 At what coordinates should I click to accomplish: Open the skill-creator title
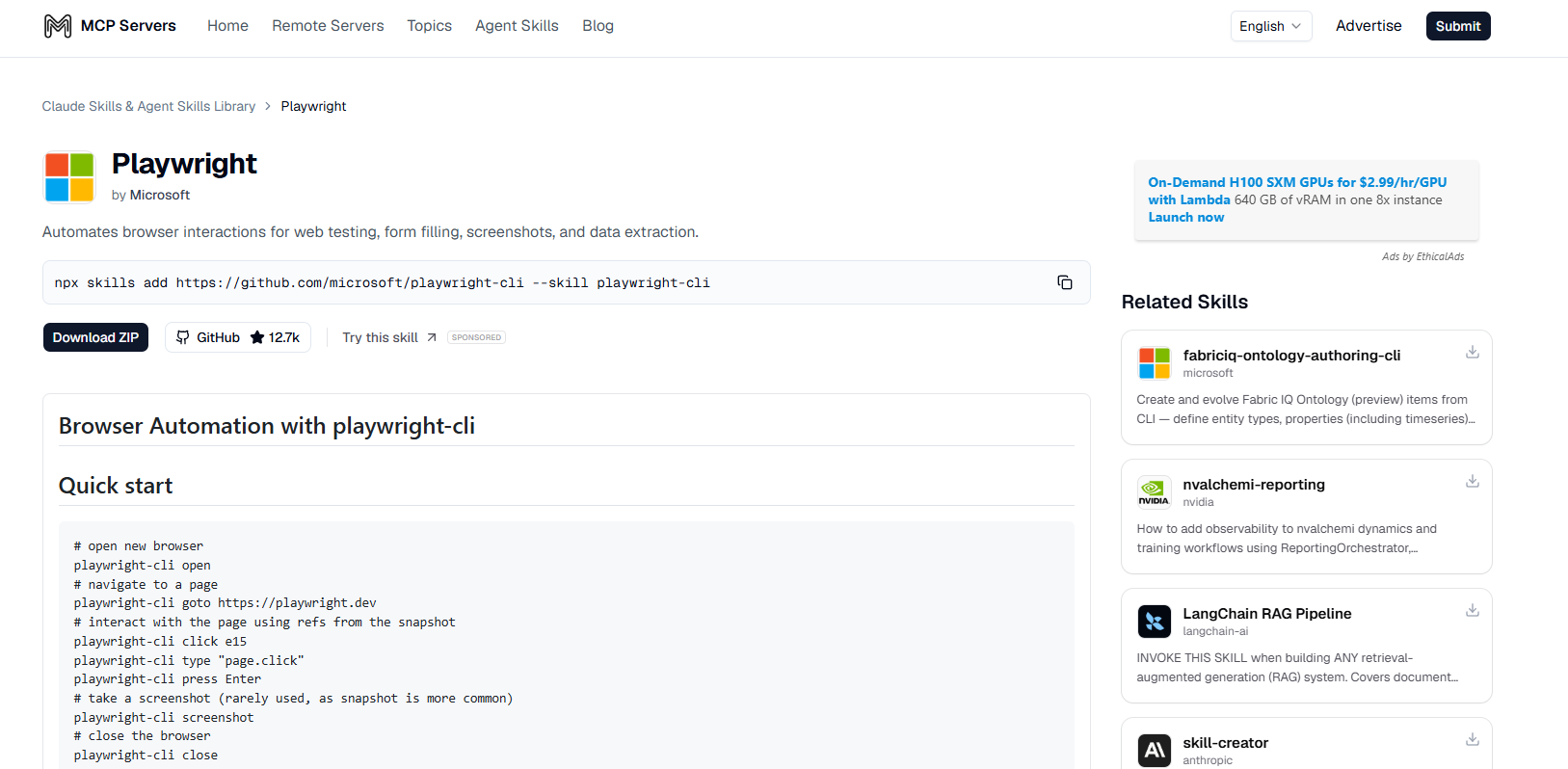pyautogui.click(x=1226, y=743)
